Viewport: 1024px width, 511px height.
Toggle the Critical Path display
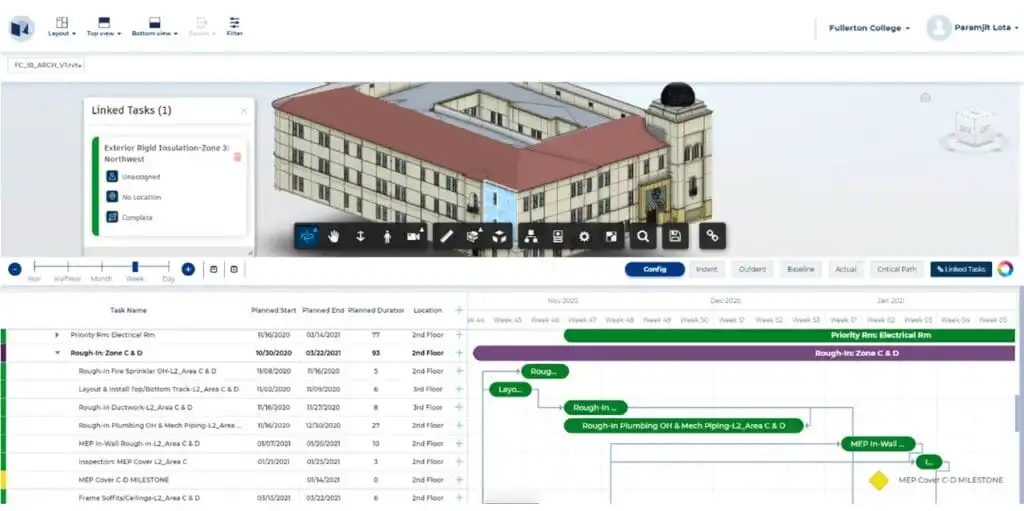[896, 269]
